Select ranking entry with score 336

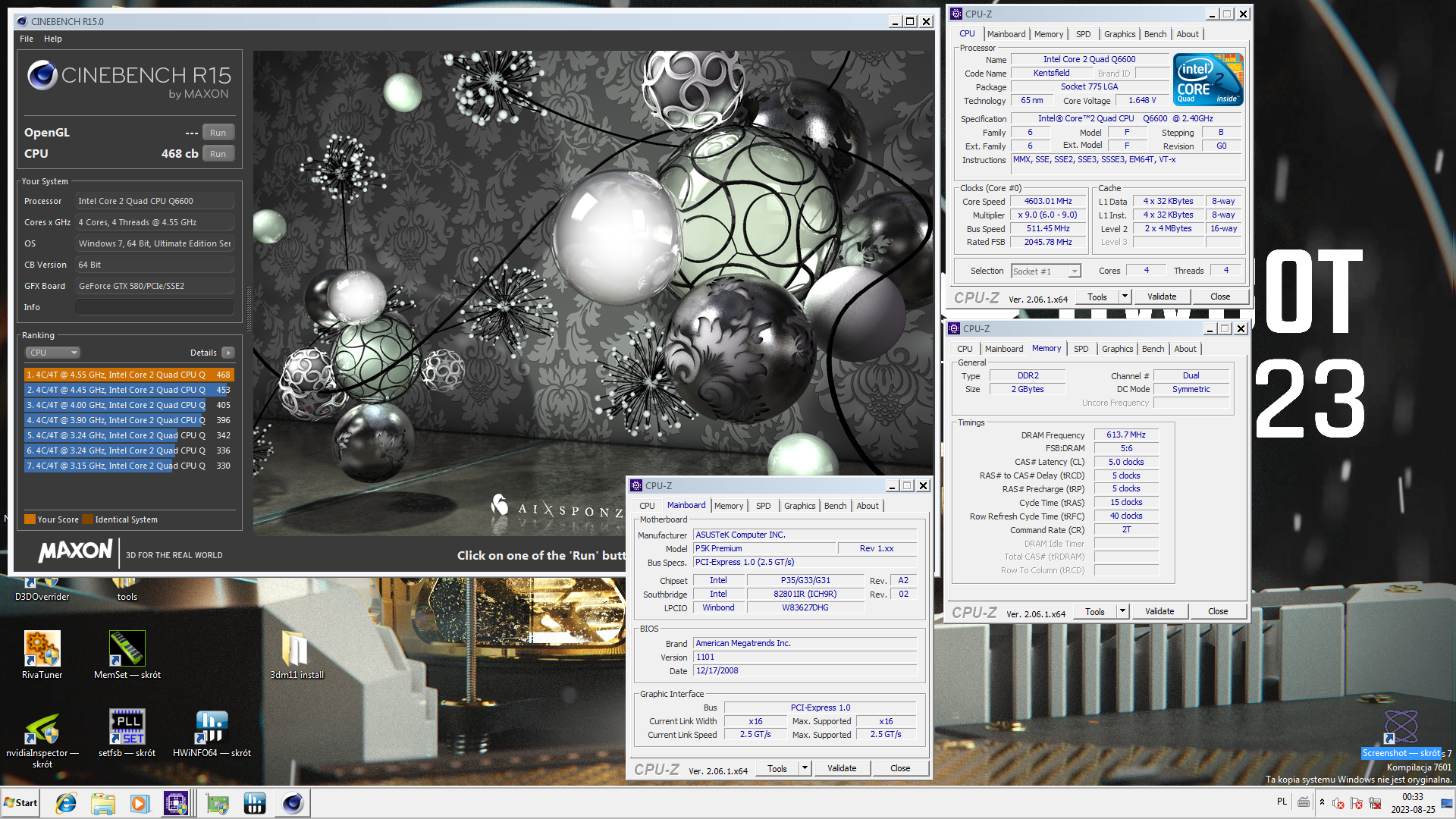(x=129, y=450)
